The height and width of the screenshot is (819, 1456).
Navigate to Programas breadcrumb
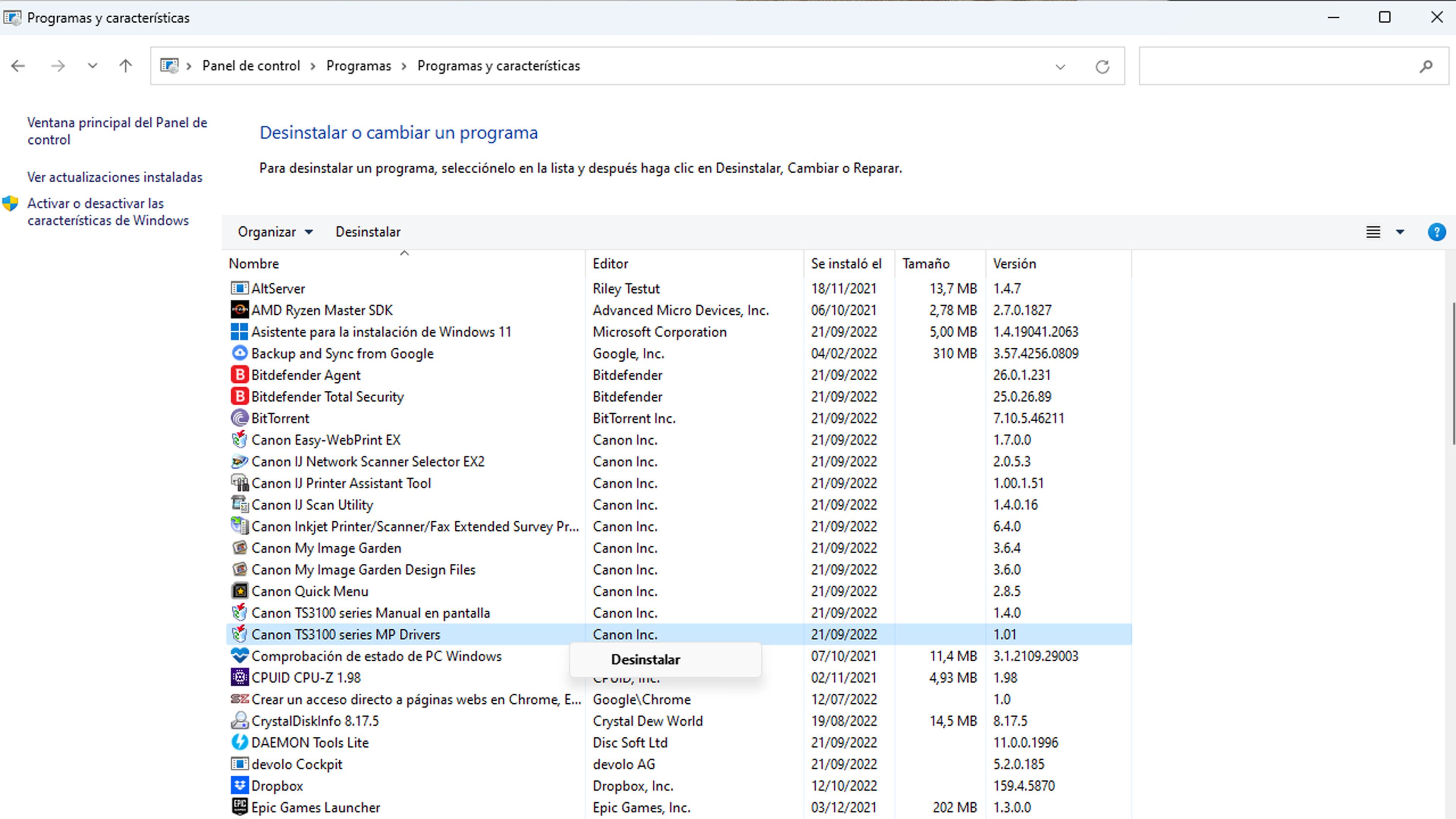[x=358, y=66]
